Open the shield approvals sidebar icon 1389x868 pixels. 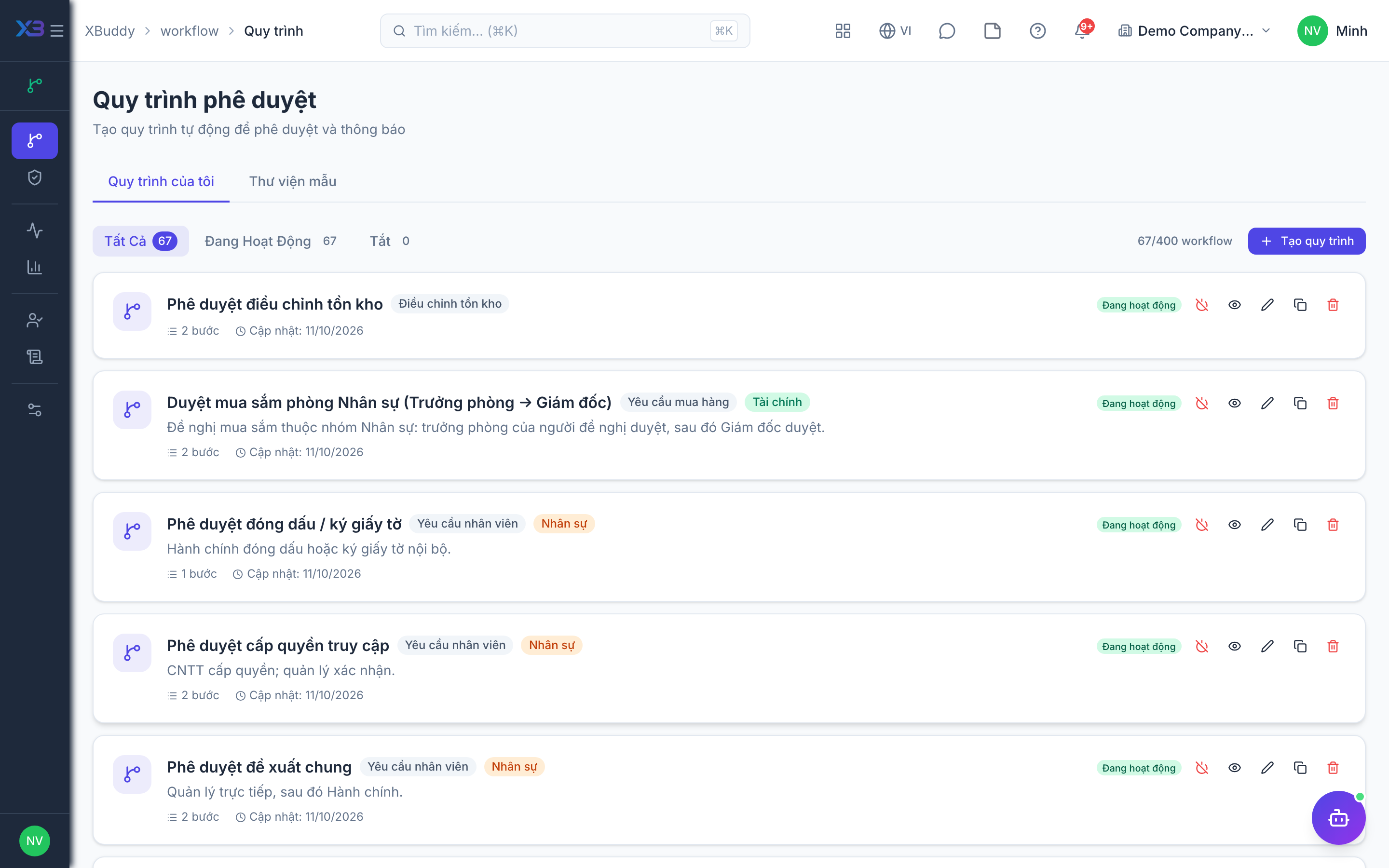[34, 177]
